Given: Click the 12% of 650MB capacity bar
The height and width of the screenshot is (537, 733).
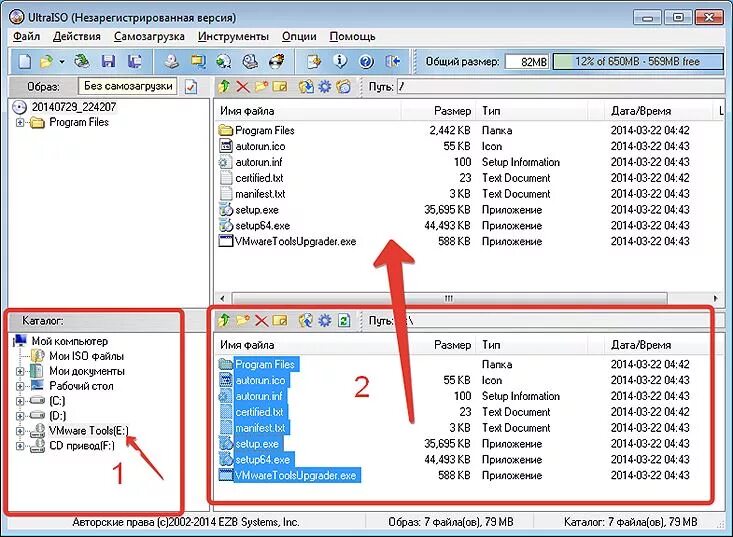Looking at the screenshot, I should (x=638, y=62).
